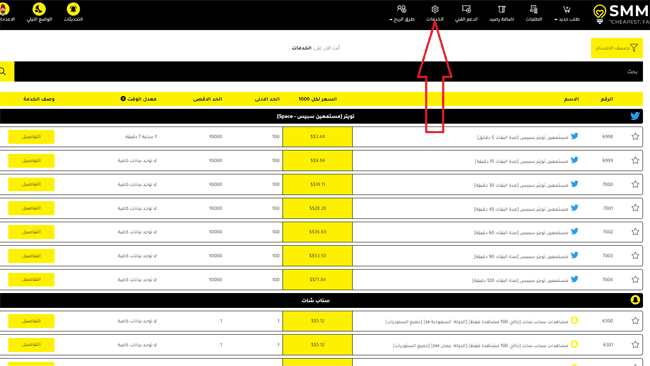Click Twitter bird icon in Space category header
Screen dimensions: 650x366
coord(635,116)
